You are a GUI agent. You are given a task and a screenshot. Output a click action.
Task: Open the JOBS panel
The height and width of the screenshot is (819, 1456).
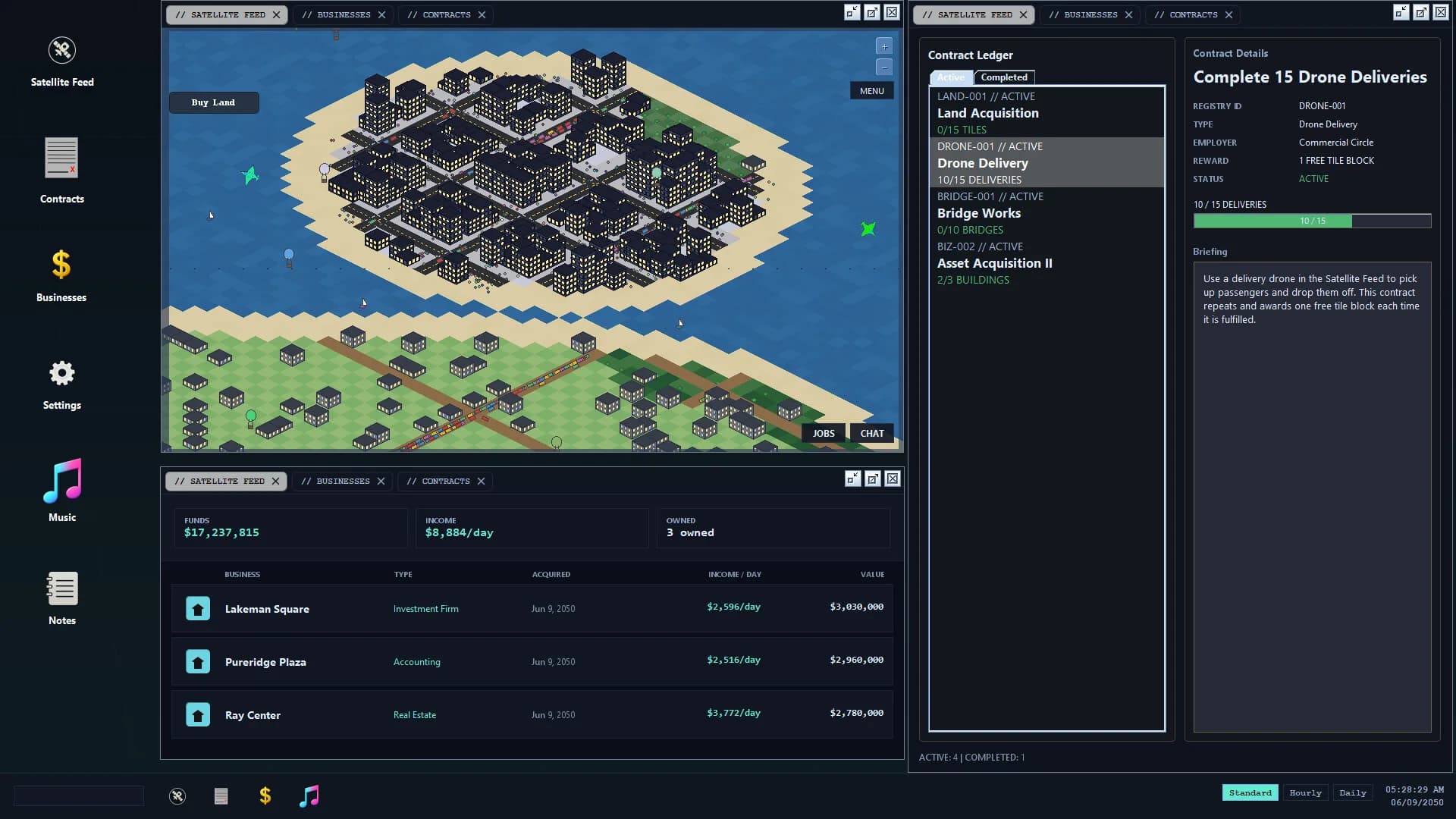click(824, 434)
